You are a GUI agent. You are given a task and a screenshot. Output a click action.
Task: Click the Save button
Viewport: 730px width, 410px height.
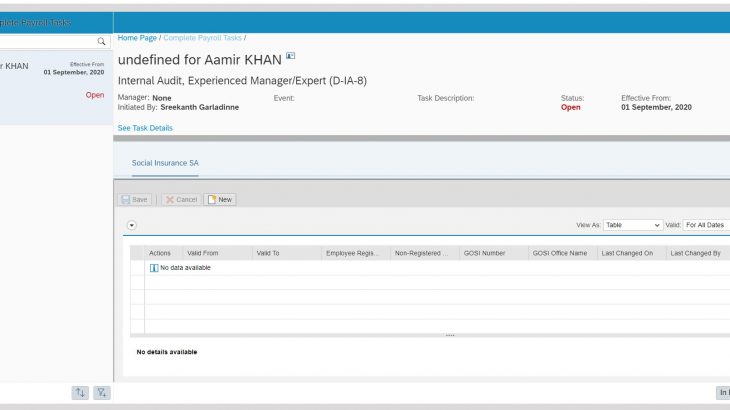point(135,200)
